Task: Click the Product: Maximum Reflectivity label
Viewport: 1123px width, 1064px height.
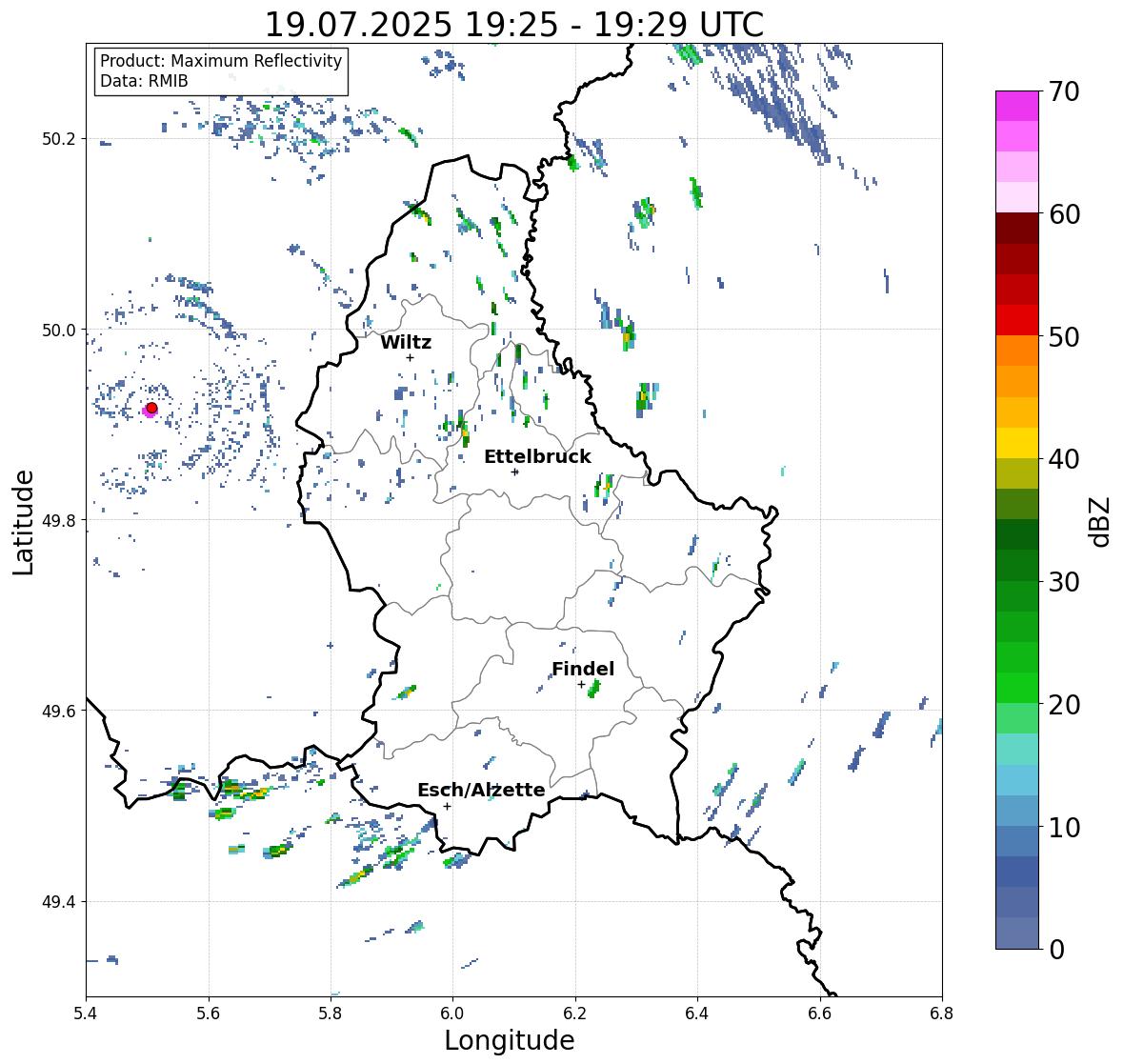Action: click(221, 61)
